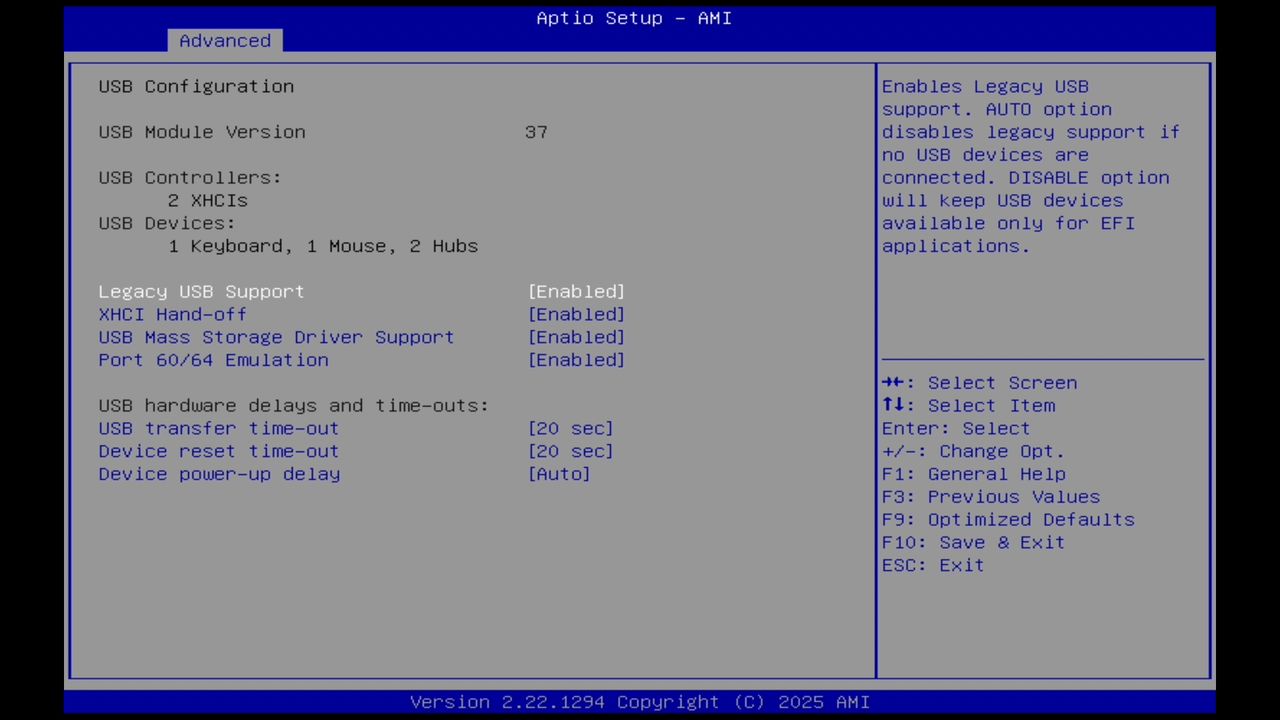1280x720 pixels.
Task: Open the Legacy USB Support value selector
Action: click(576, 291)
